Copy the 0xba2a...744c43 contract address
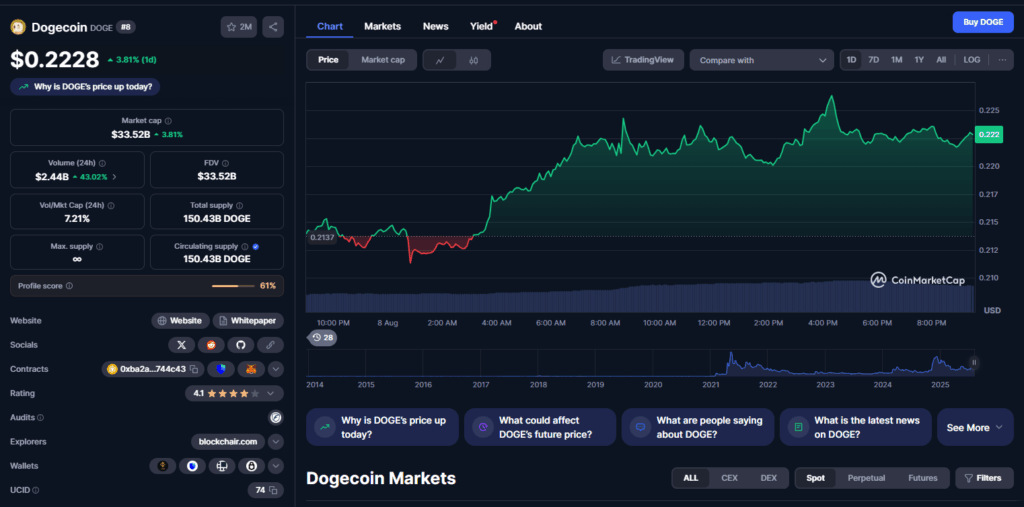The height and width of the screenshot is (507, 1024). click(194, 369)
